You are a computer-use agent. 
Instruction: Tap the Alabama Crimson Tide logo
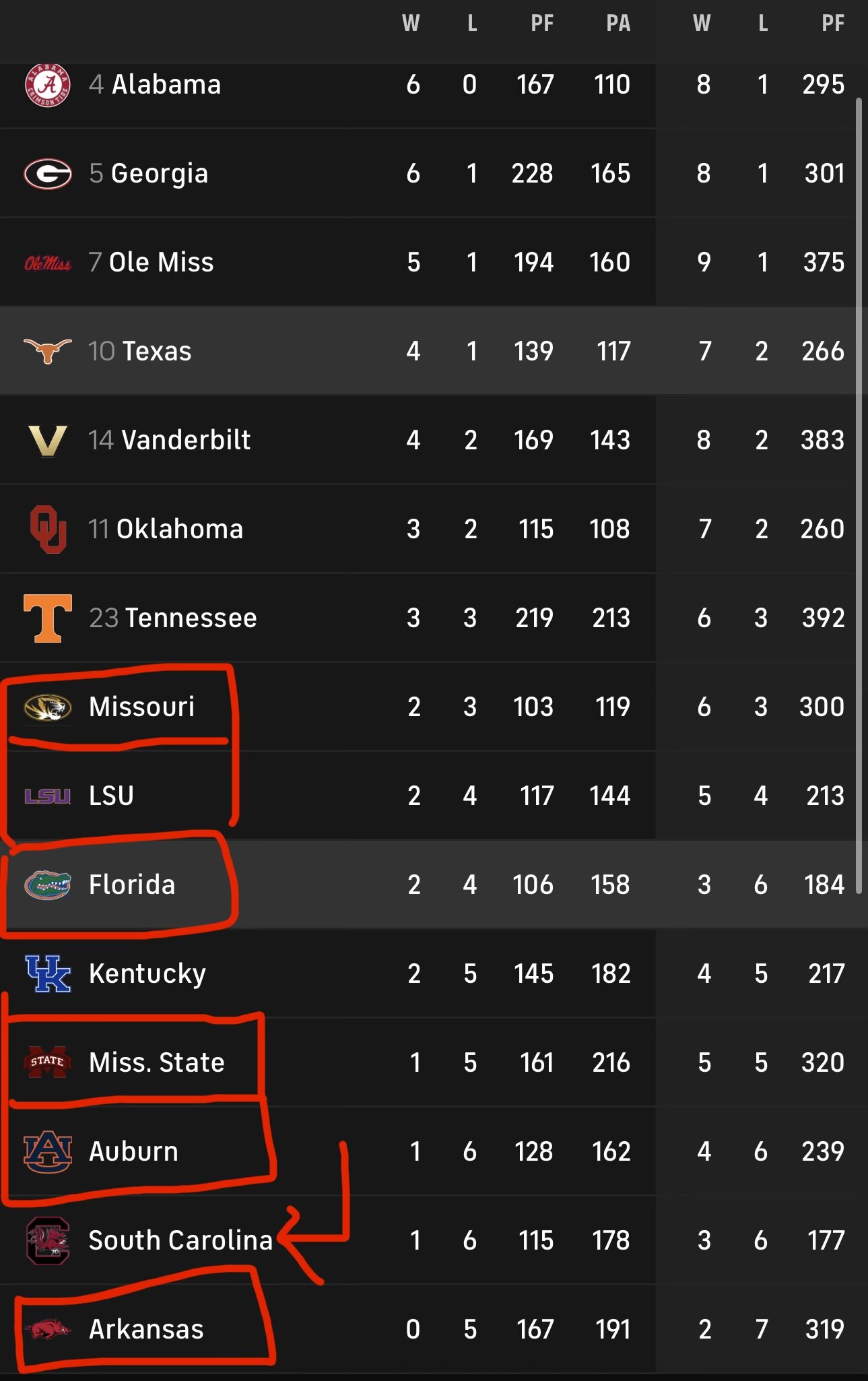pyautogui.click(x=47, y=85)
